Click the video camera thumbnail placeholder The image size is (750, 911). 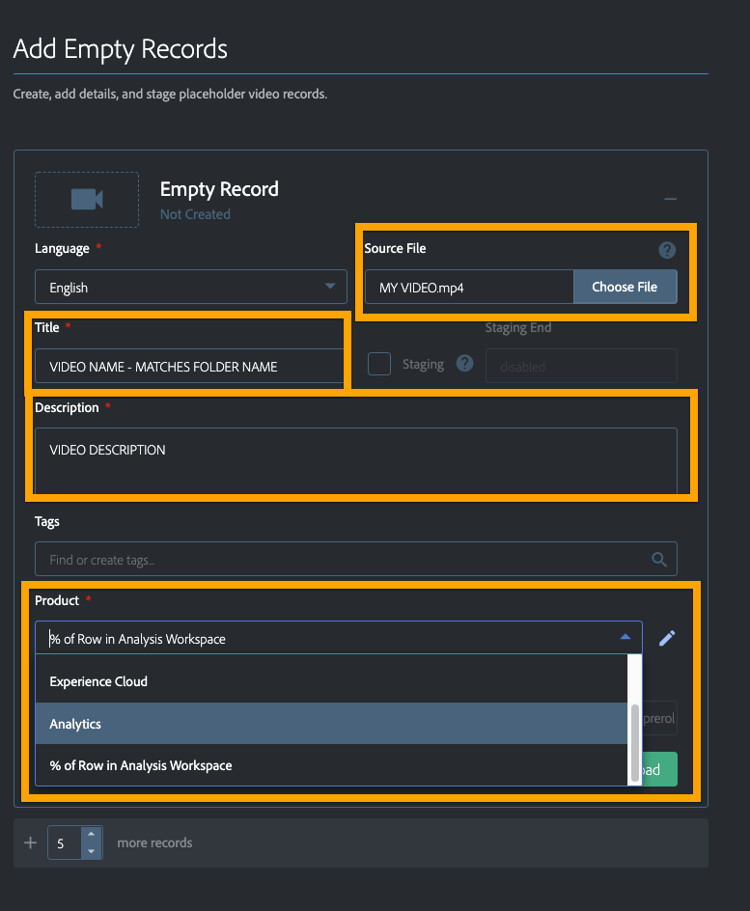point(87,199)
